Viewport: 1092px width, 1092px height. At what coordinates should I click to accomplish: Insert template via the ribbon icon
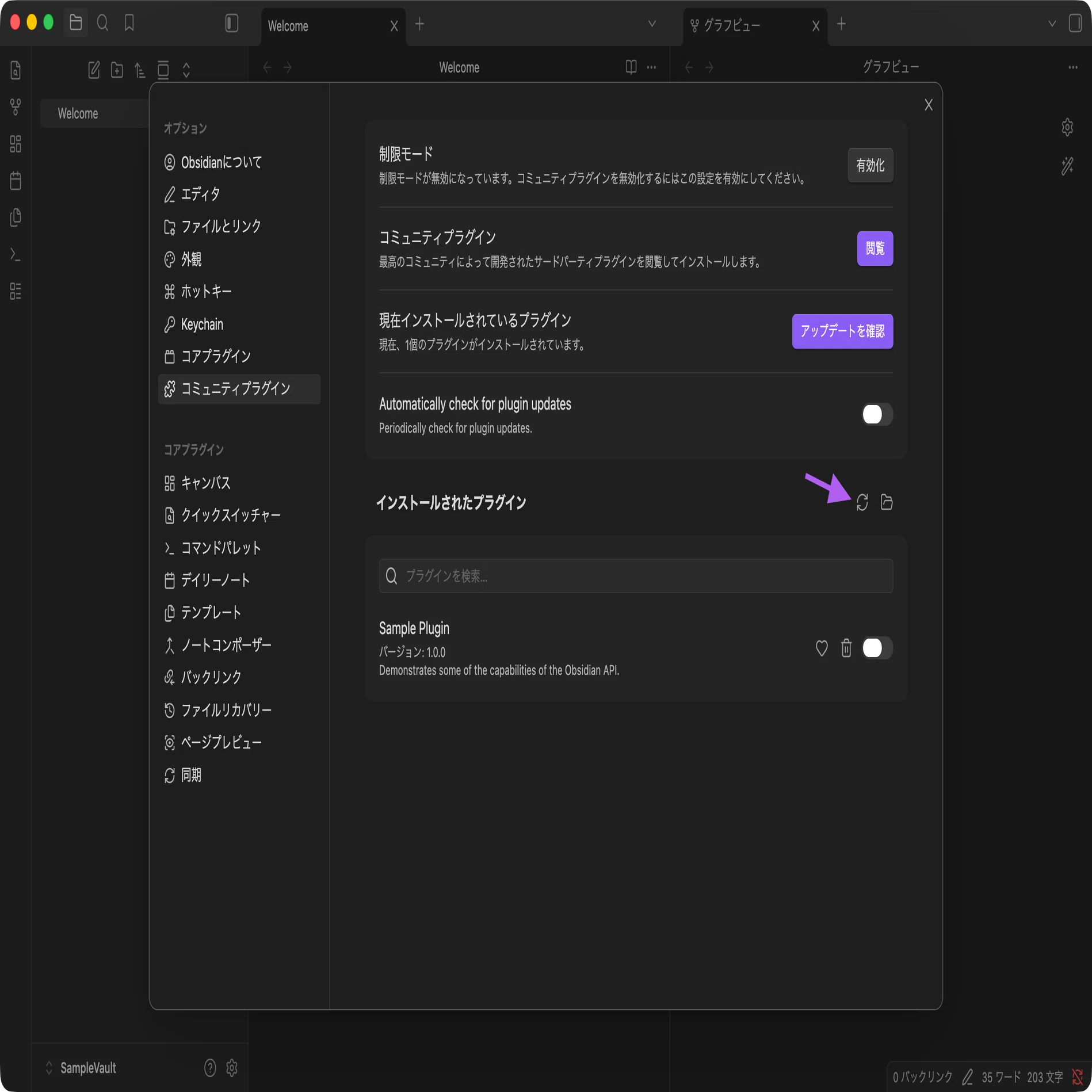(x=16, y=217)
